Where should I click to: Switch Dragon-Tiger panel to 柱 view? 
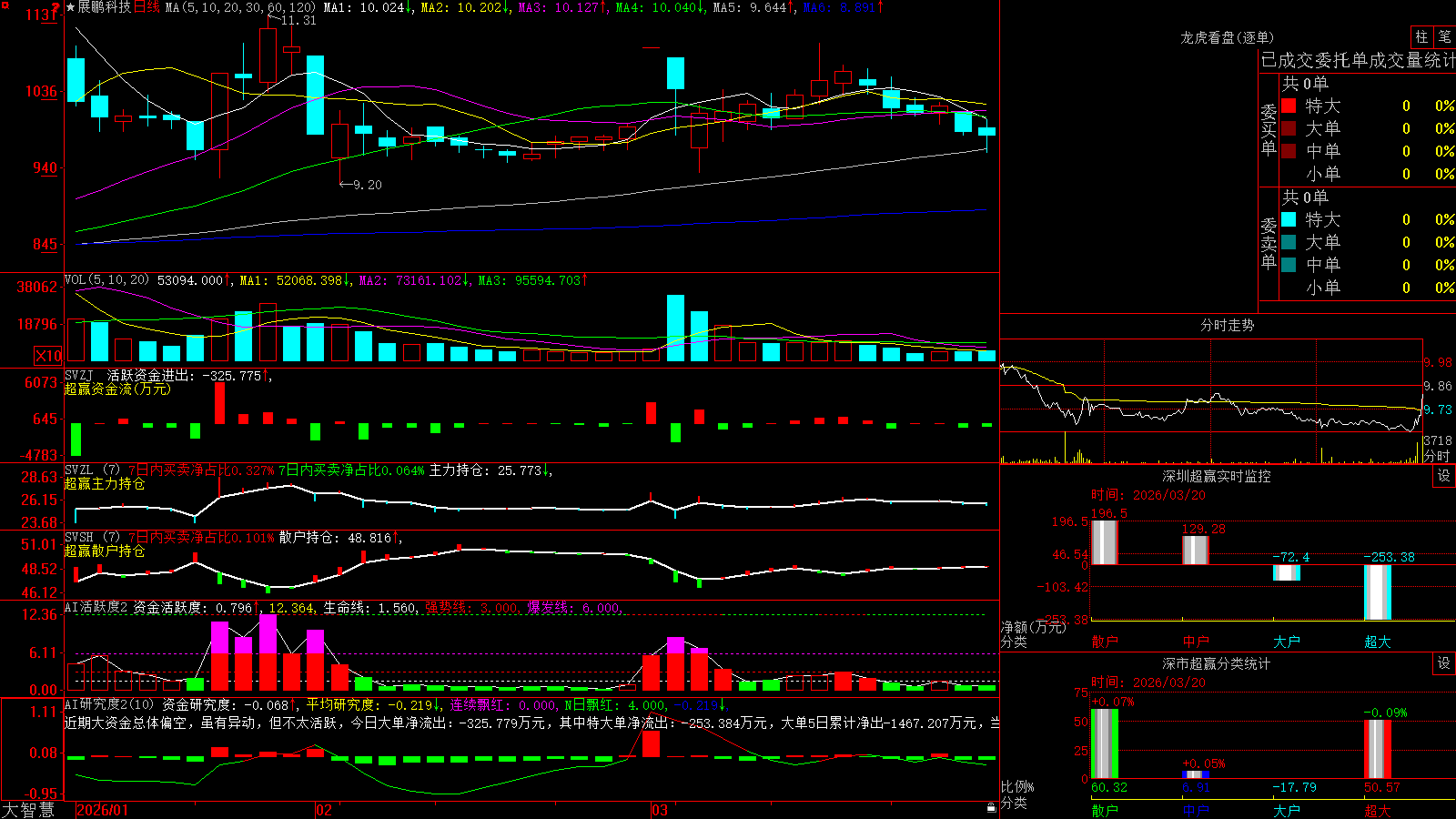1421,36
